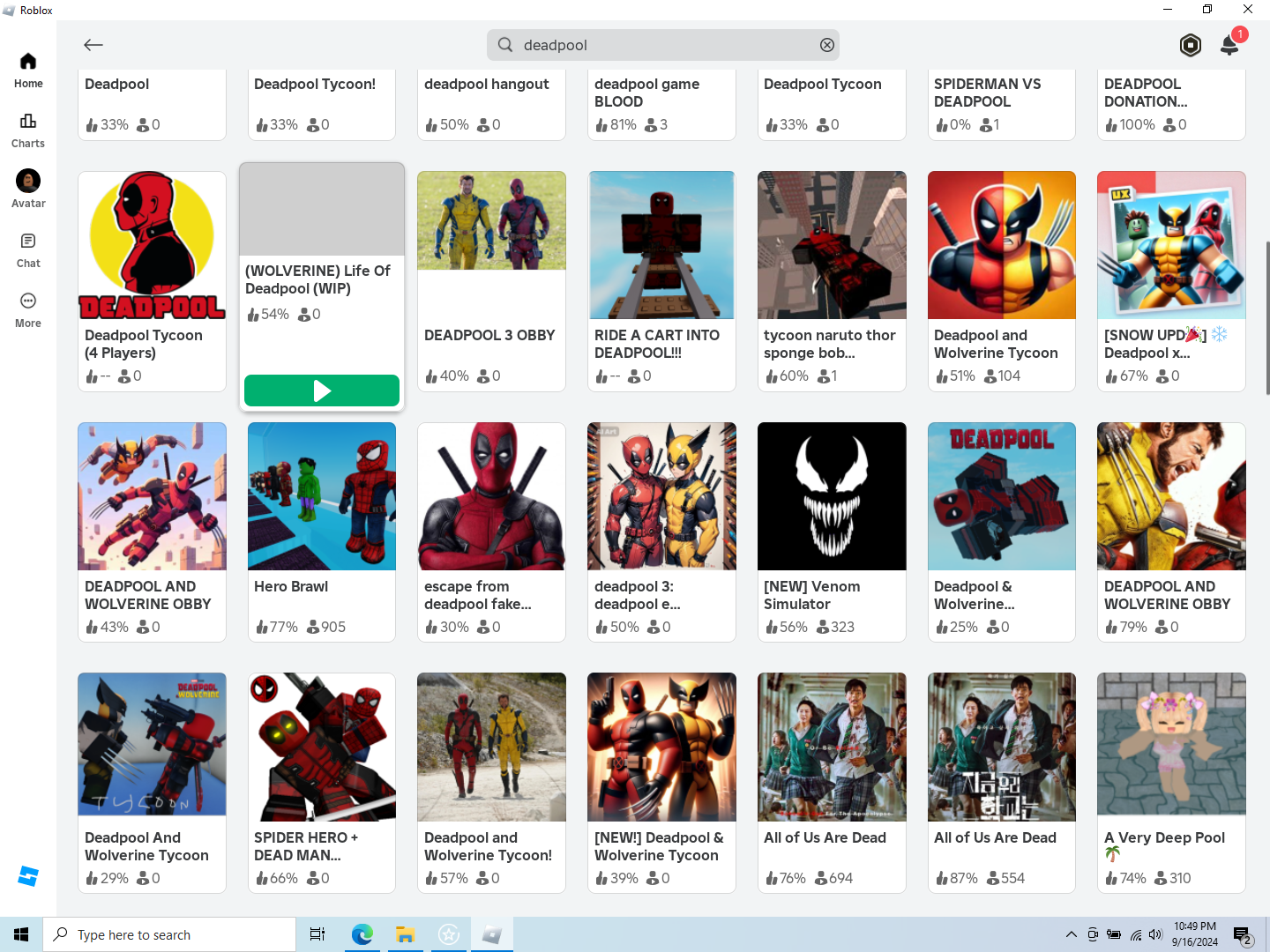
Task: Open the network icon in system tray
Action: click(1136, 934)
